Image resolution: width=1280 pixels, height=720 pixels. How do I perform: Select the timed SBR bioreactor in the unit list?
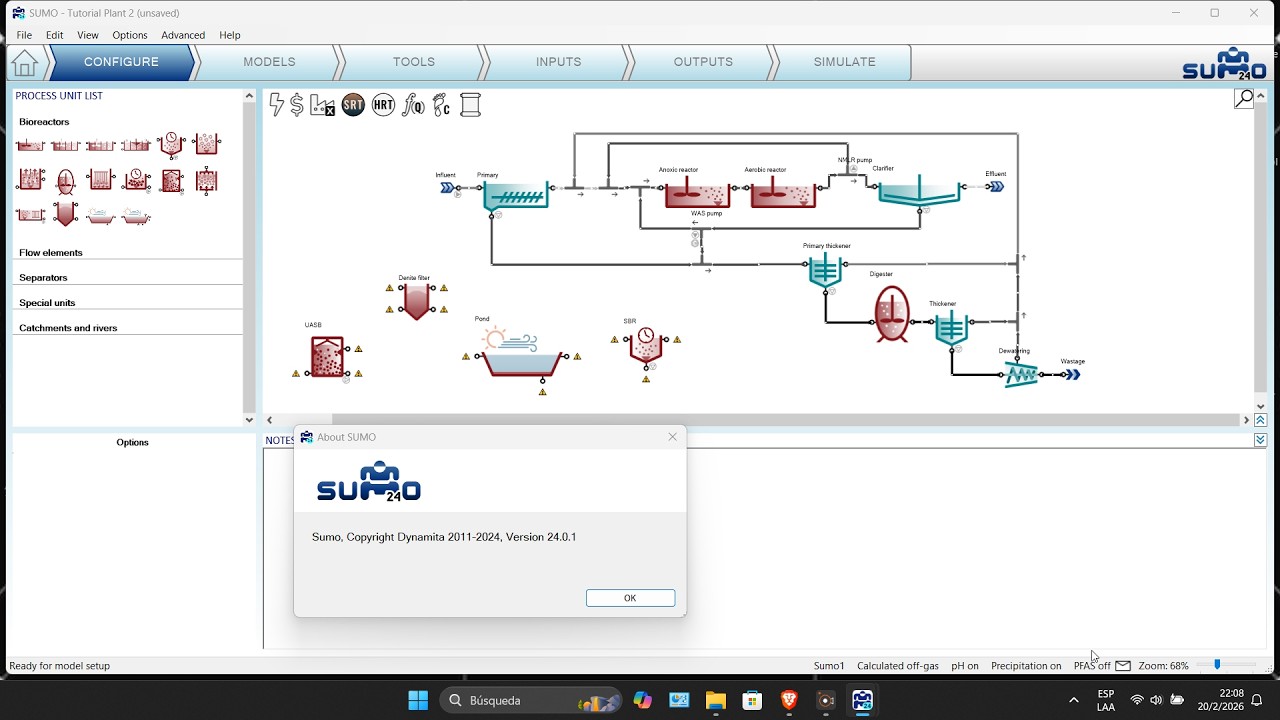click(x=171, y=144)
